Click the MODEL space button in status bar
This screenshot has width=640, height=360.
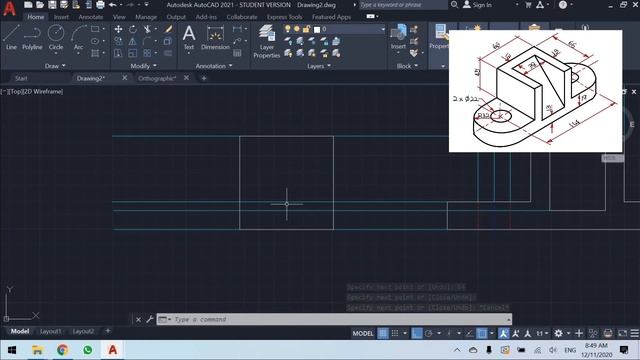coord(362,333)
